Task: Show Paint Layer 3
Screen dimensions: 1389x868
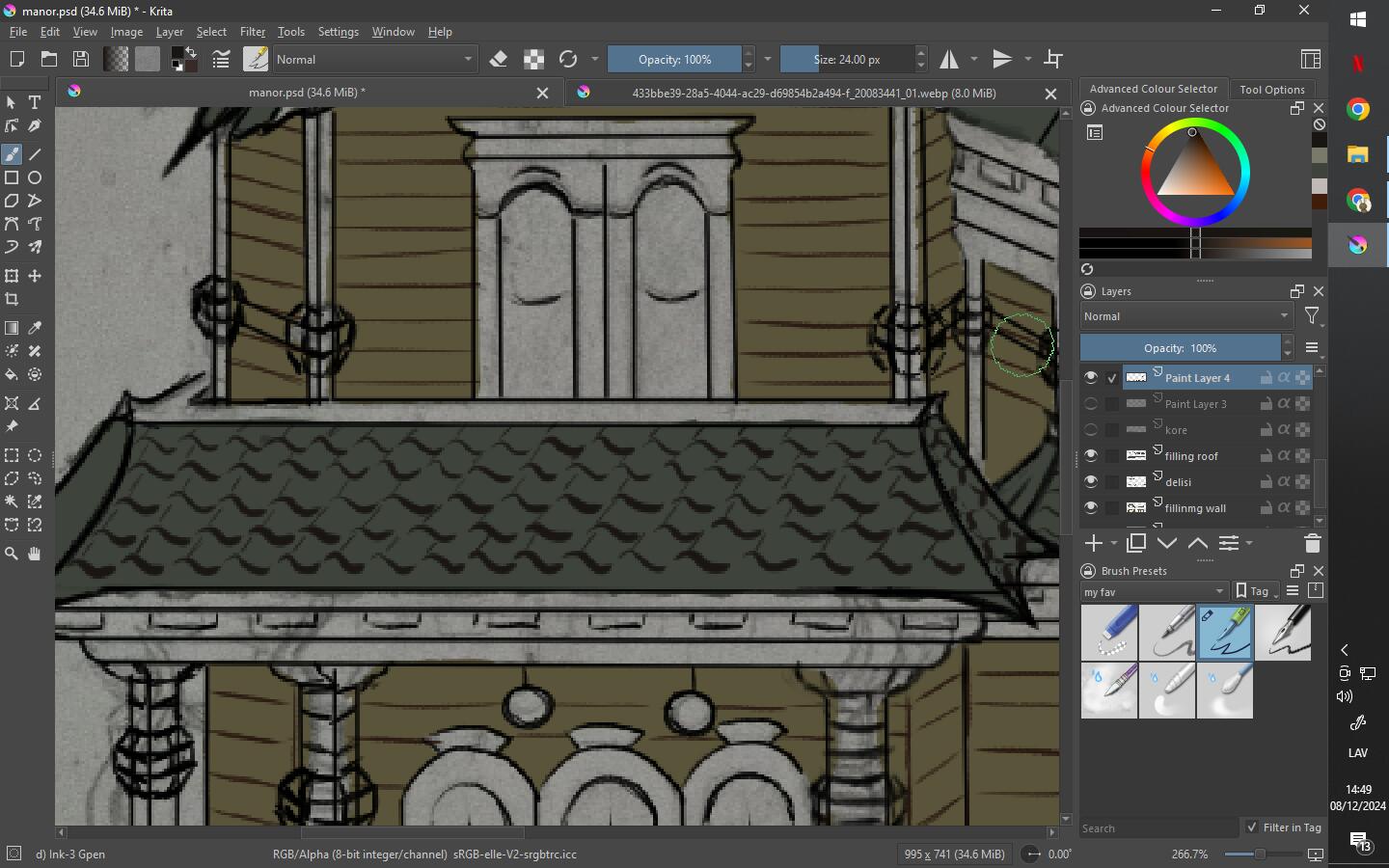Action: [x=1091, y=403]
